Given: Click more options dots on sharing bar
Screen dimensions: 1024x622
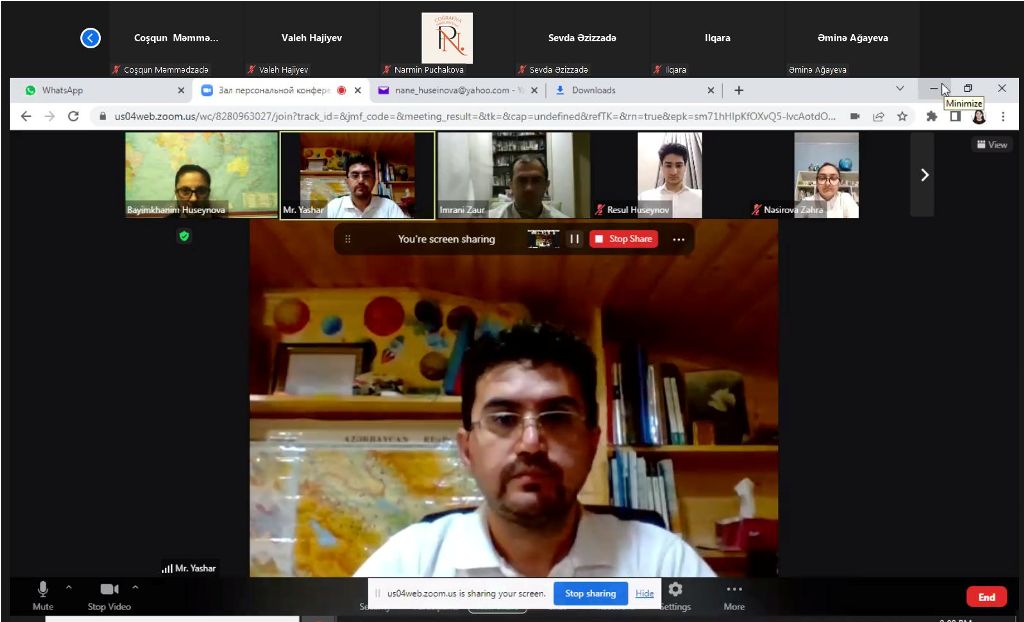Looking at the screenshot, I should click(x=678, y=239).
